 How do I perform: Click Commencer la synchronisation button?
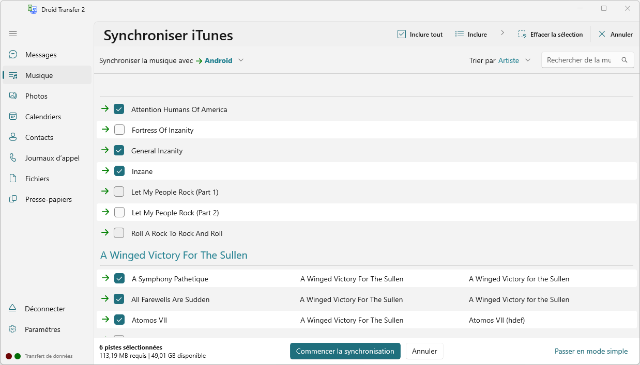coord(345,351)
